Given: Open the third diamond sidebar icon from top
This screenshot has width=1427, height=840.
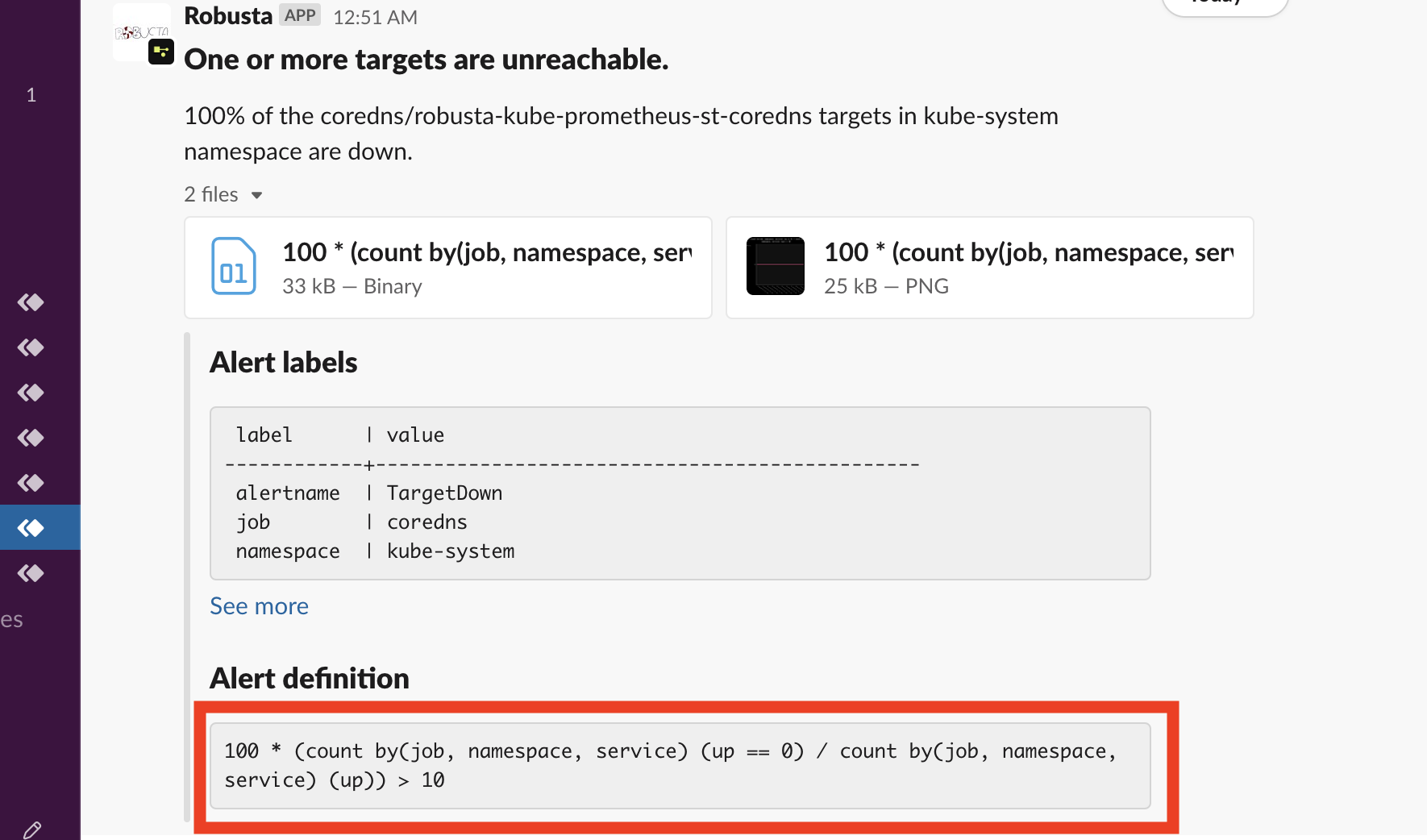Looking at the screenshot, I should tap(31, 393).
